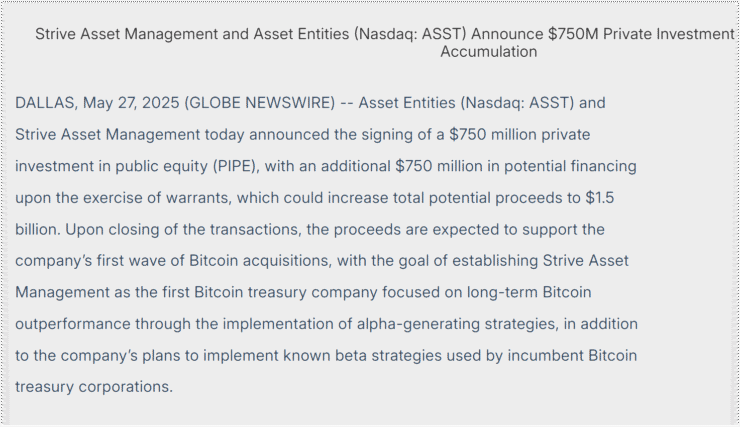Click "treasury corporations." on the last line
This screenshot has width=740, height=427.
click(94, 387)
